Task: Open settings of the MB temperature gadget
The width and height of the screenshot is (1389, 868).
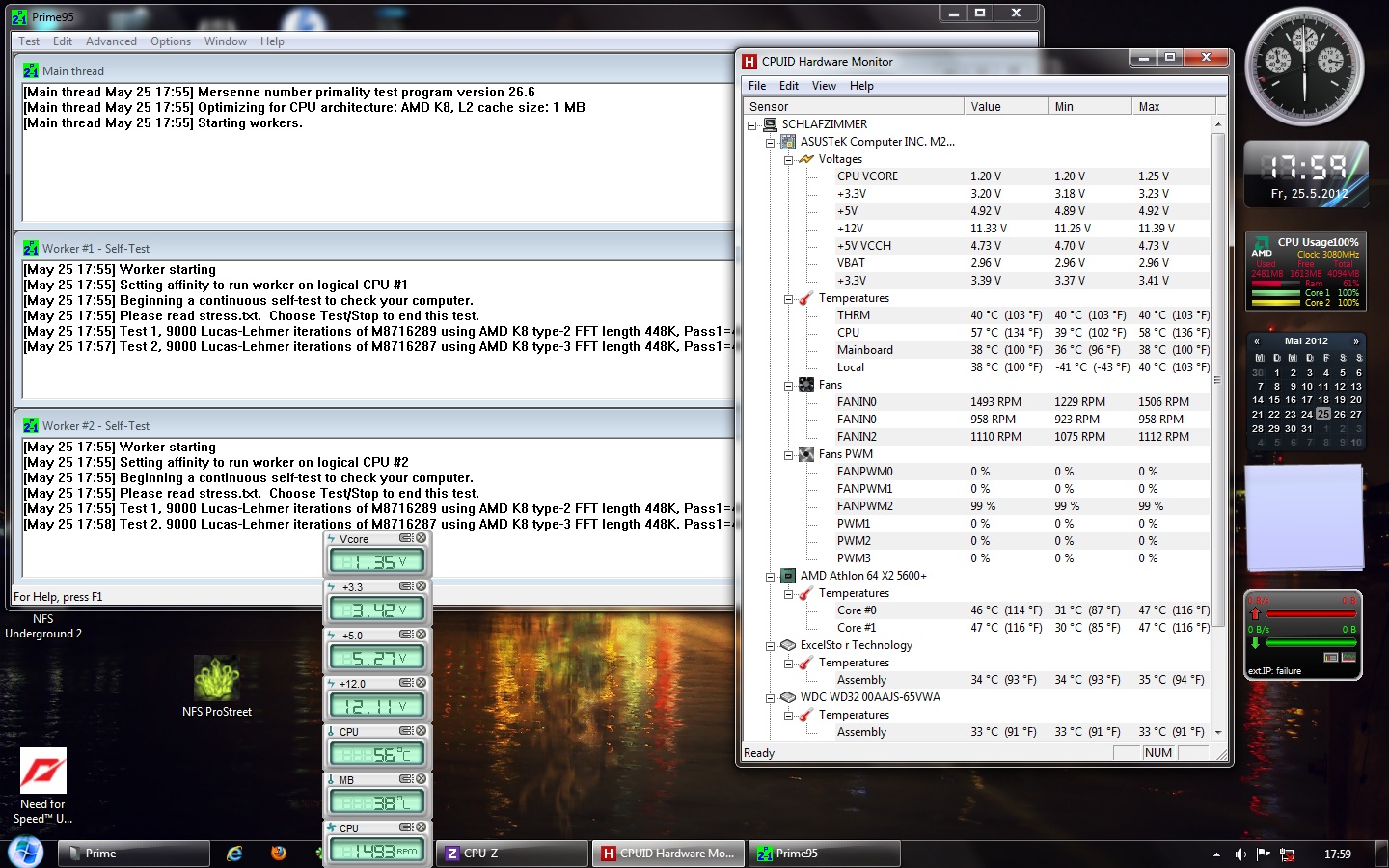Action: (x=406, y=779)
